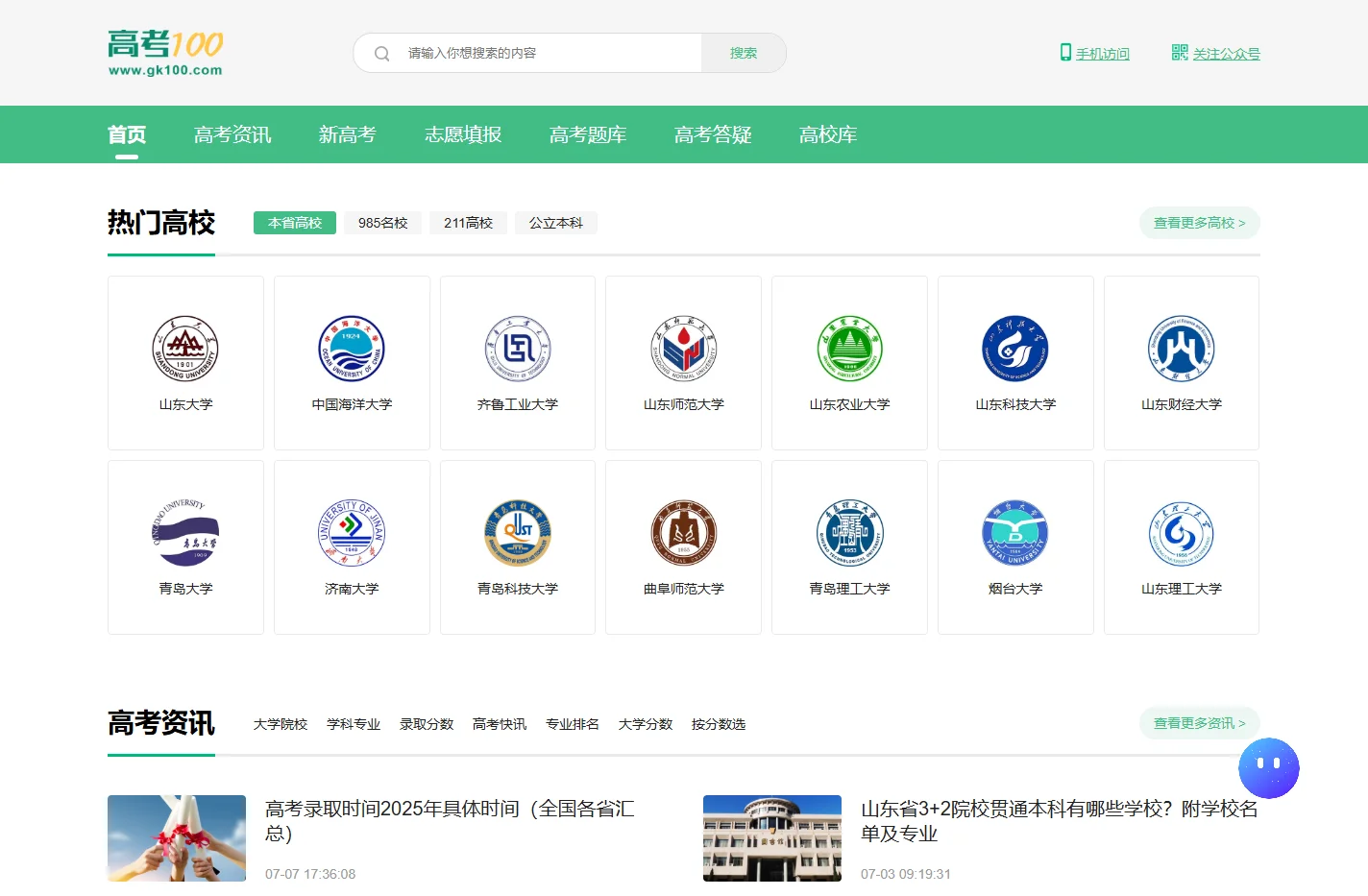The image size is (1368, 896).
Task: Click the 热门高校 section heading
Action: click(x=161, y=223)
